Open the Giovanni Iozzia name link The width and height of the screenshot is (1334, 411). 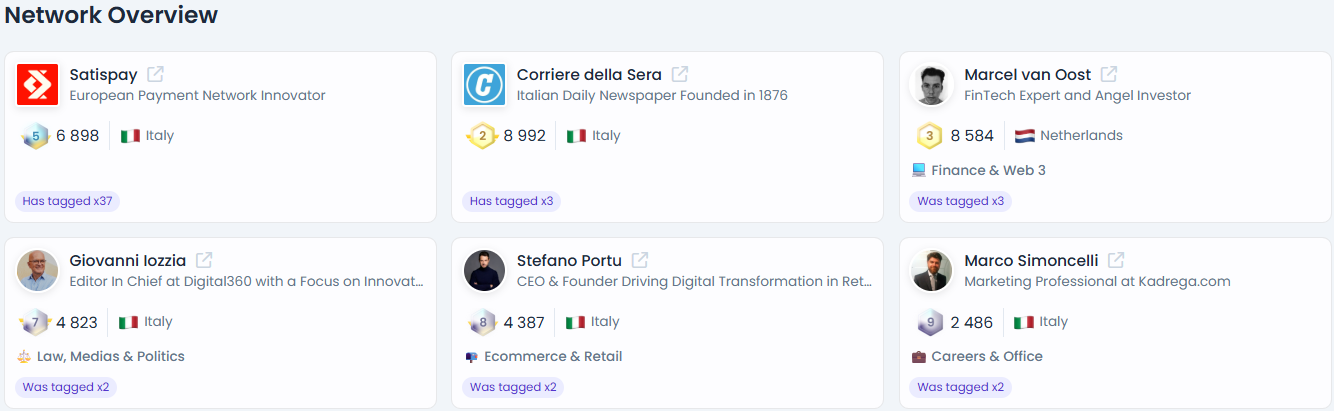(x=128, y=261)
